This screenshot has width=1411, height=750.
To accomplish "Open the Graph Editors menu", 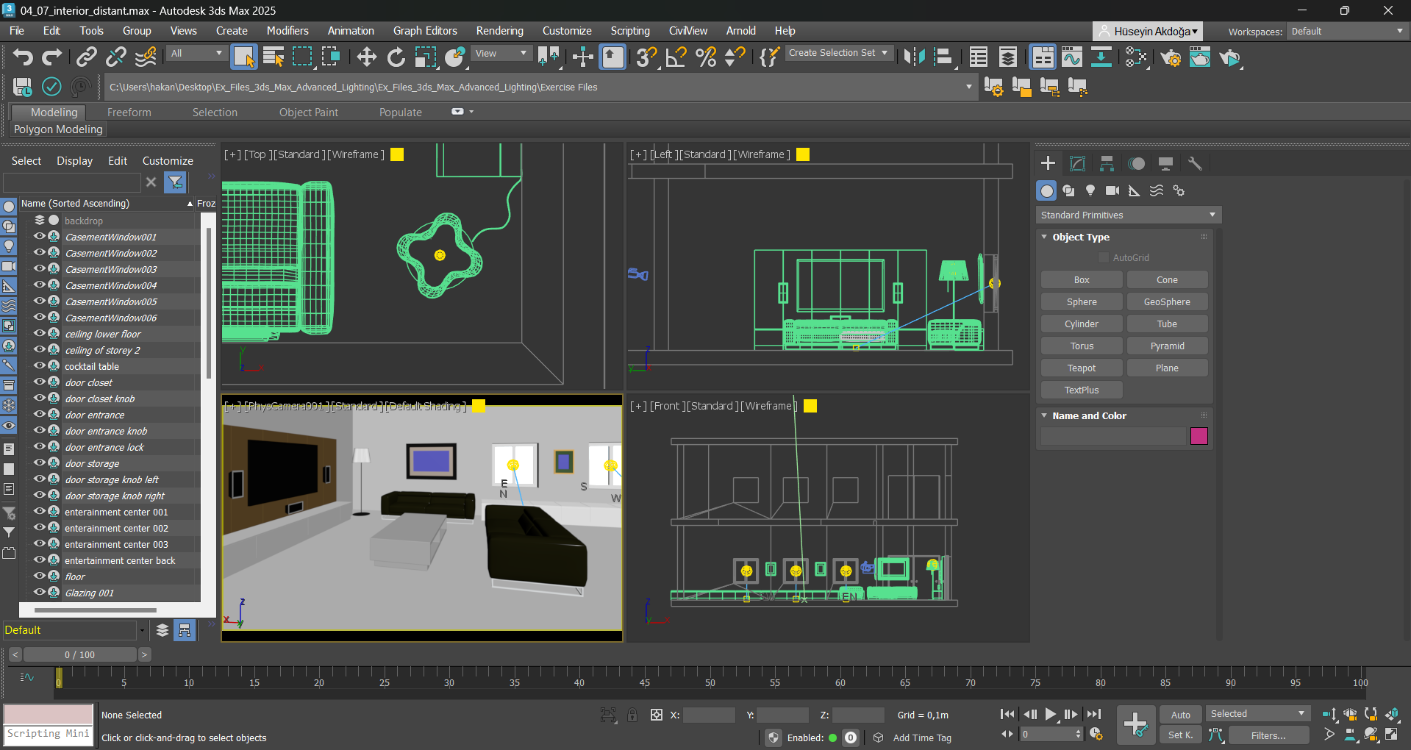I will (425, 31).
